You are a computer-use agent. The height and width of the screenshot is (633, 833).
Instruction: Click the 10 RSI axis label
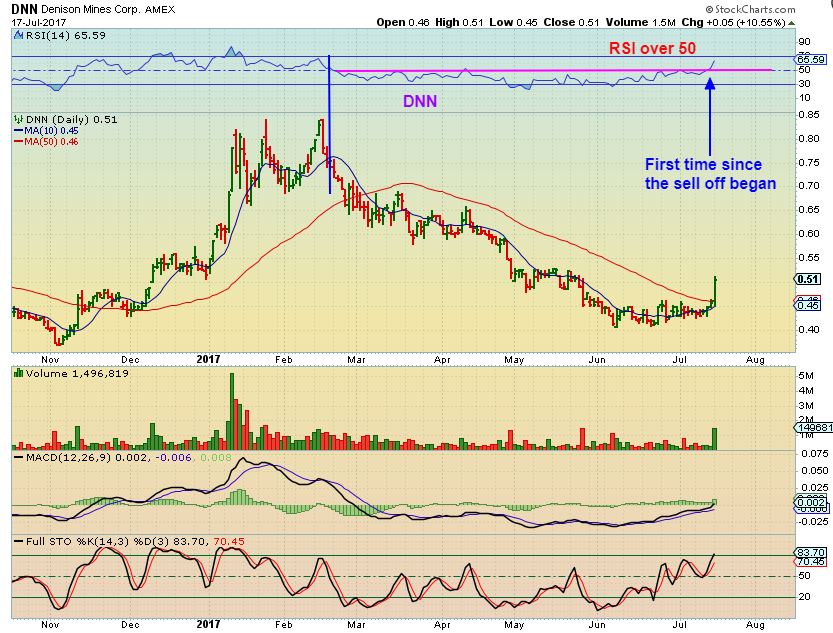[804, 98]
